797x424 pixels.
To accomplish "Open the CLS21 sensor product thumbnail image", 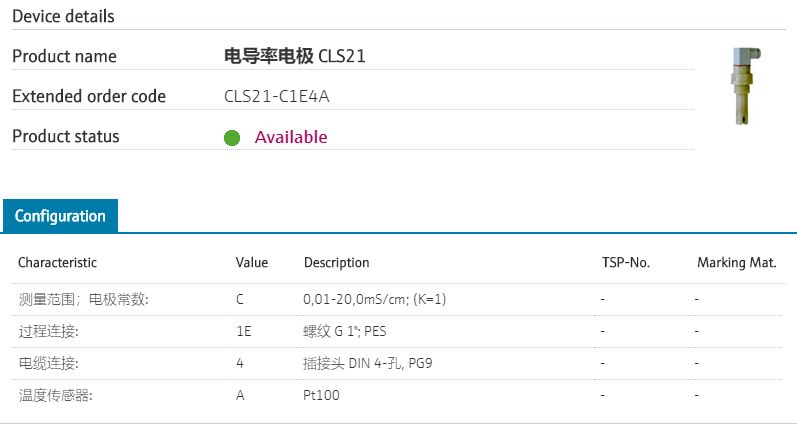I will pos(743,86).
